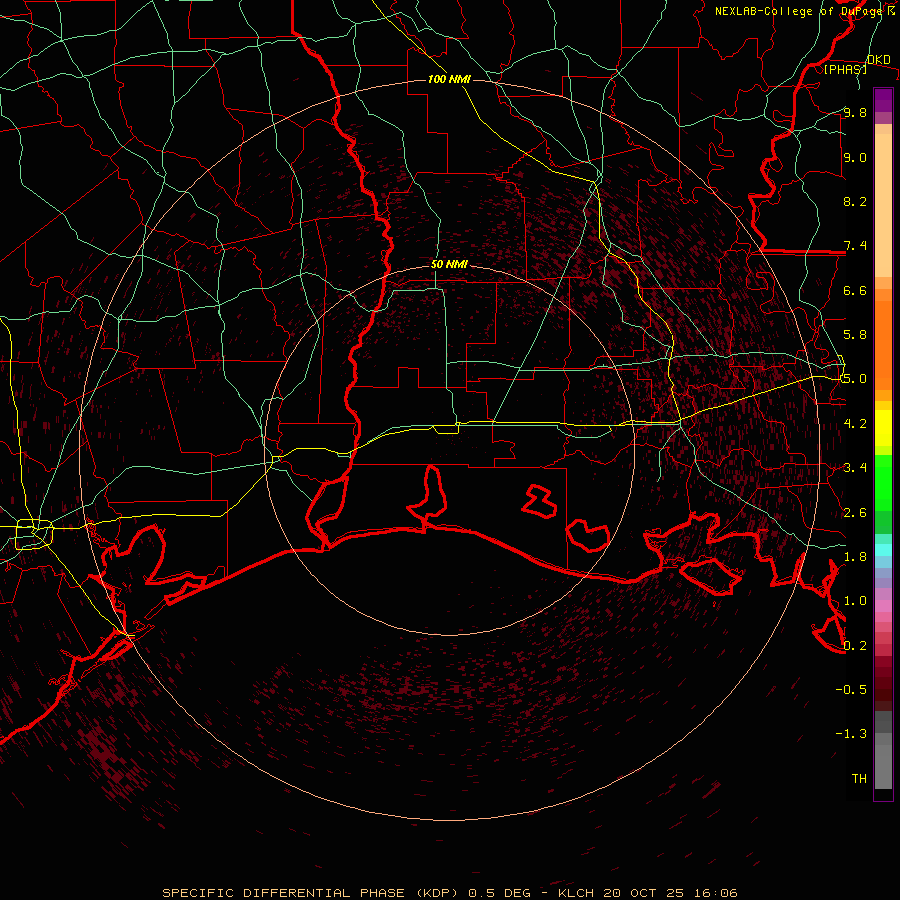900x900 pixels.
Task: Click the -0.5 legend value
Action: tap(851, 689)
